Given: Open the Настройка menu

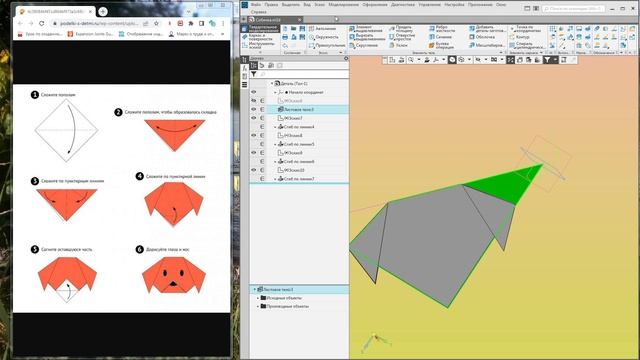Looking at the screenshot, I should point(454,4).
